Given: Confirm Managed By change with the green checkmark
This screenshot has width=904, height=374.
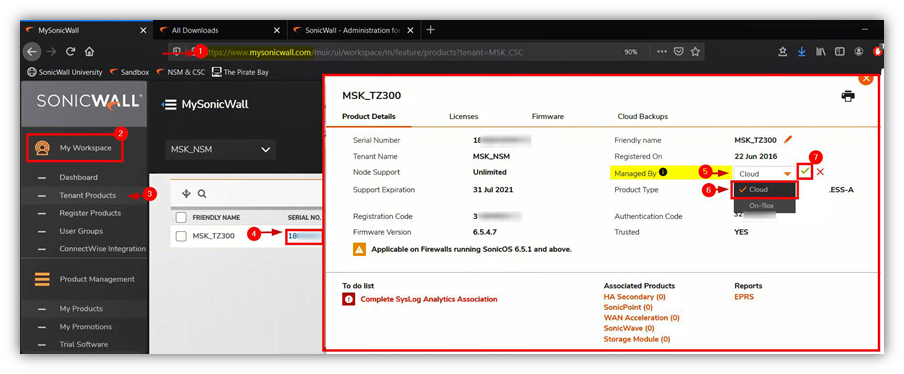Looking at the screenshot, I should (x=805, y=171).
